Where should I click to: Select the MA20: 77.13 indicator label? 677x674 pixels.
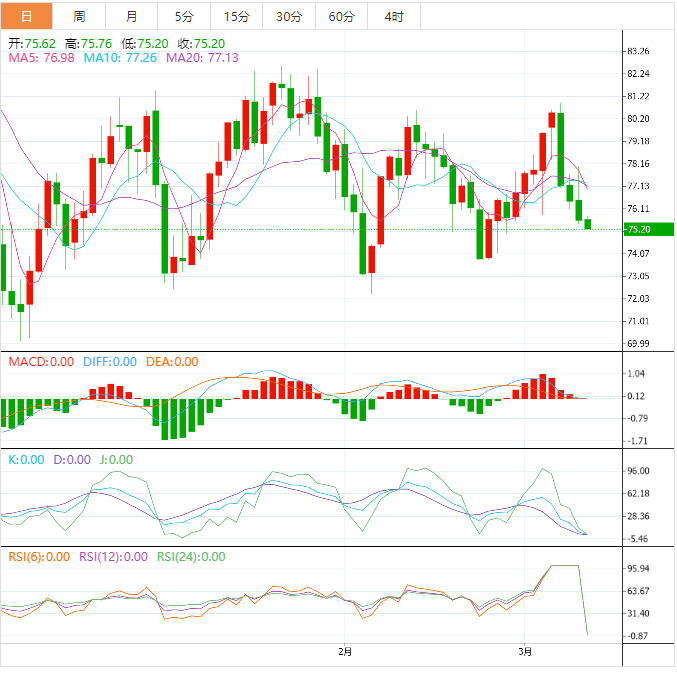pos(203,58)
